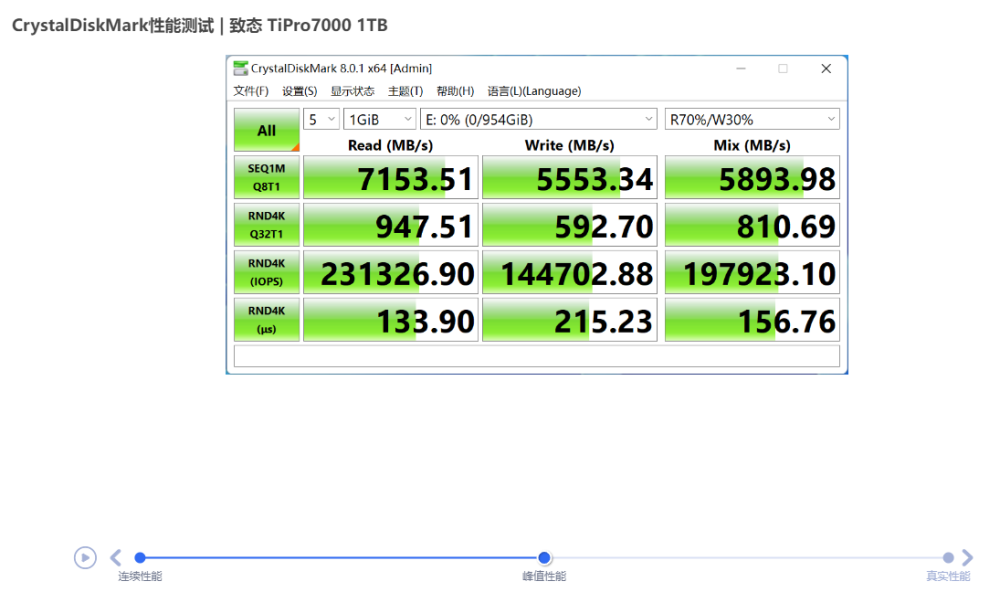Image resolution: width=1000 pixels, height=592 pixels.
Task: Click the empty comment field below results
Action: click(536, 356)
